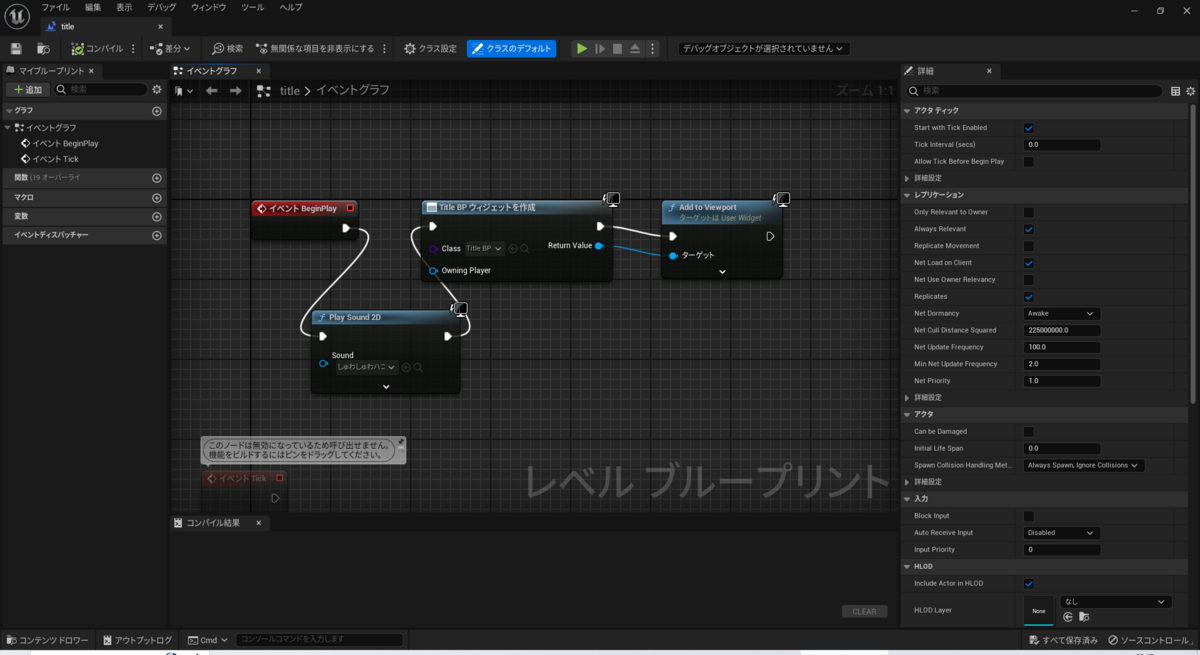The width and height of the screenshot is (1200, 655).
Task: Open アウトプットログ (Output Log)
Action: [x=137, y=640]
